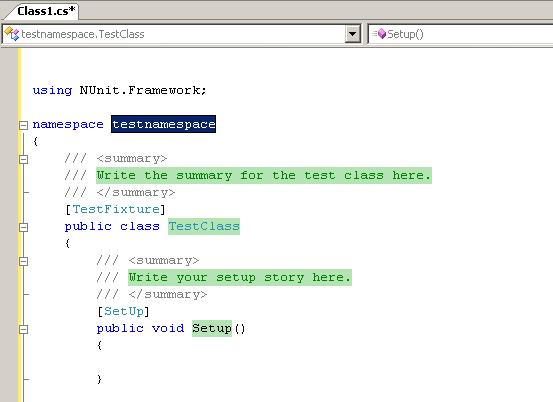
Task: Click the TestFixture attribute text
Action: coord(116,209)
